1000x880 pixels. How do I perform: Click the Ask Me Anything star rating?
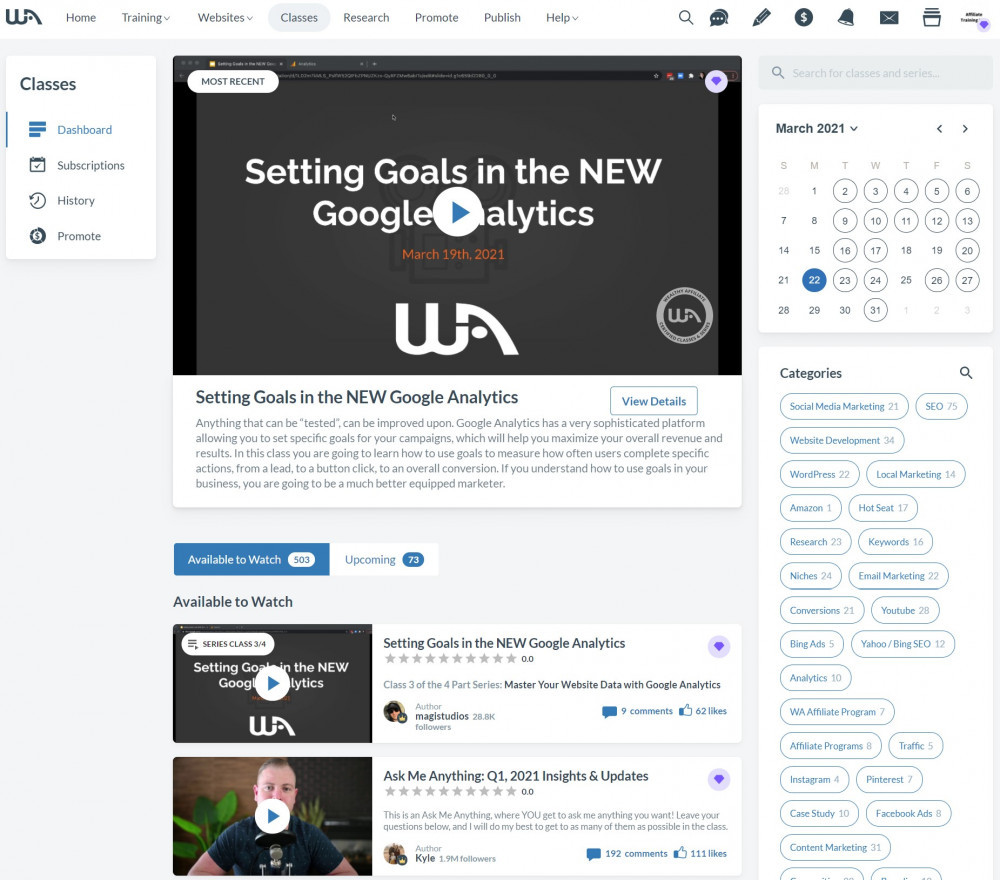click(x=450, y=791)
